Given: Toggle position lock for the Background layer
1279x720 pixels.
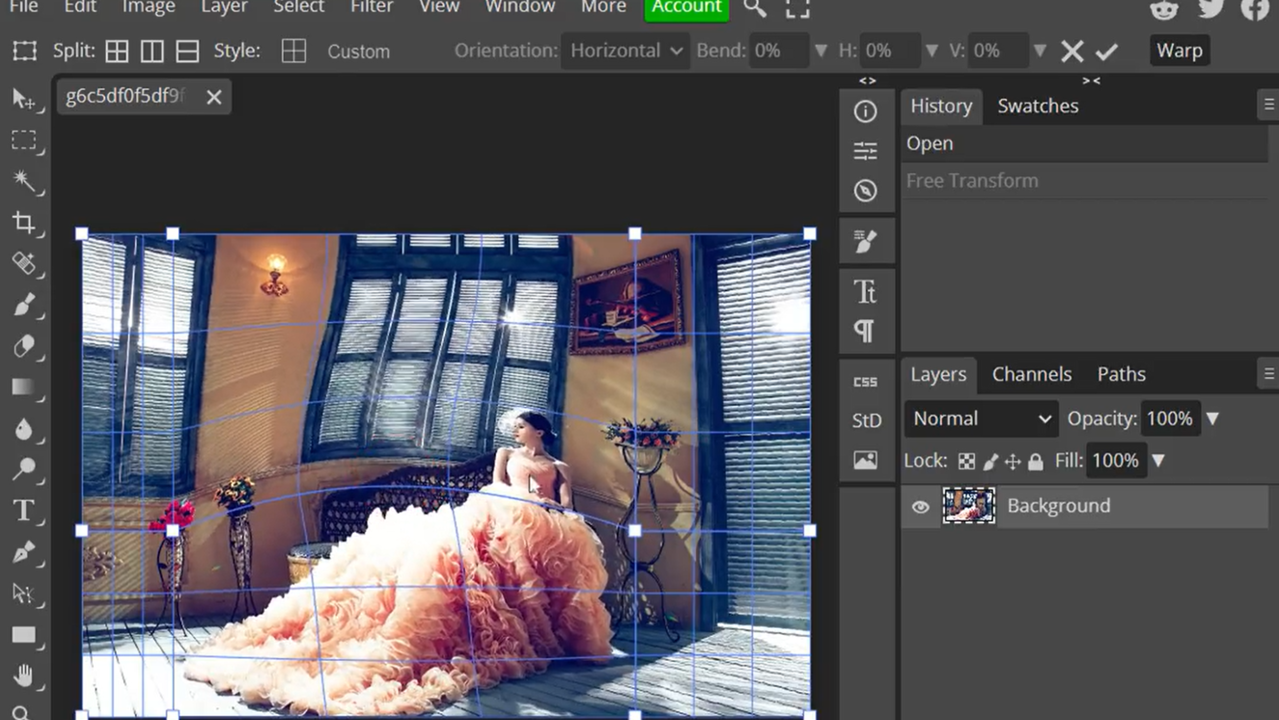Looking at the screenshot, I should (x=1012, y=461).
